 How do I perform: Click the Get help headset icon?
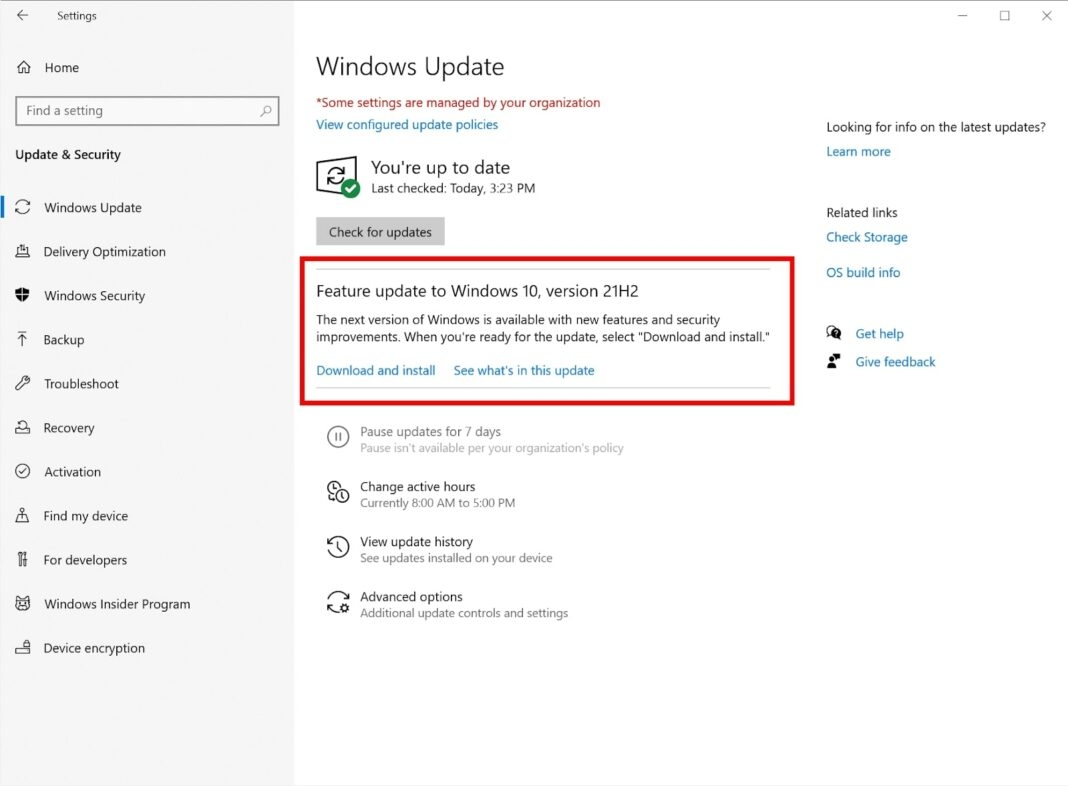833,332
